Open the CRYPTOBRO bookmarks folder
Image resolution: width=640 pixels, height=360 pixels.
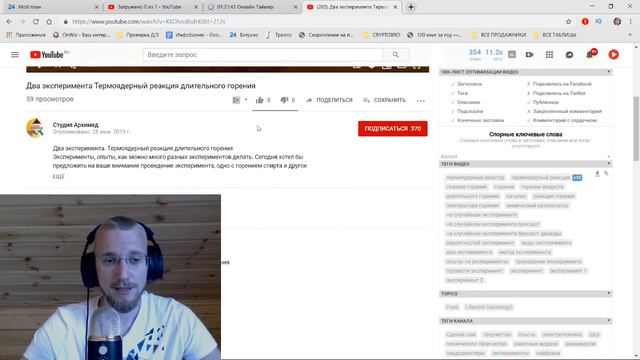381,35
